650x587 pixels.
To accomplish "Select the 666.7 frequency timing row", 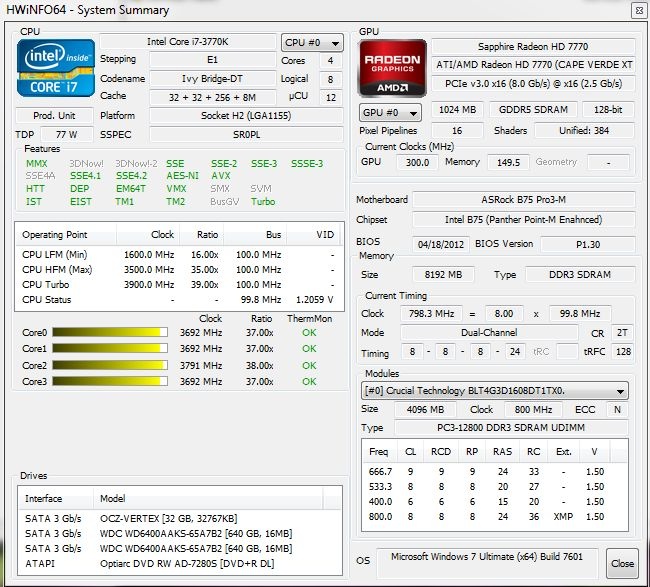I will [495, 471].
